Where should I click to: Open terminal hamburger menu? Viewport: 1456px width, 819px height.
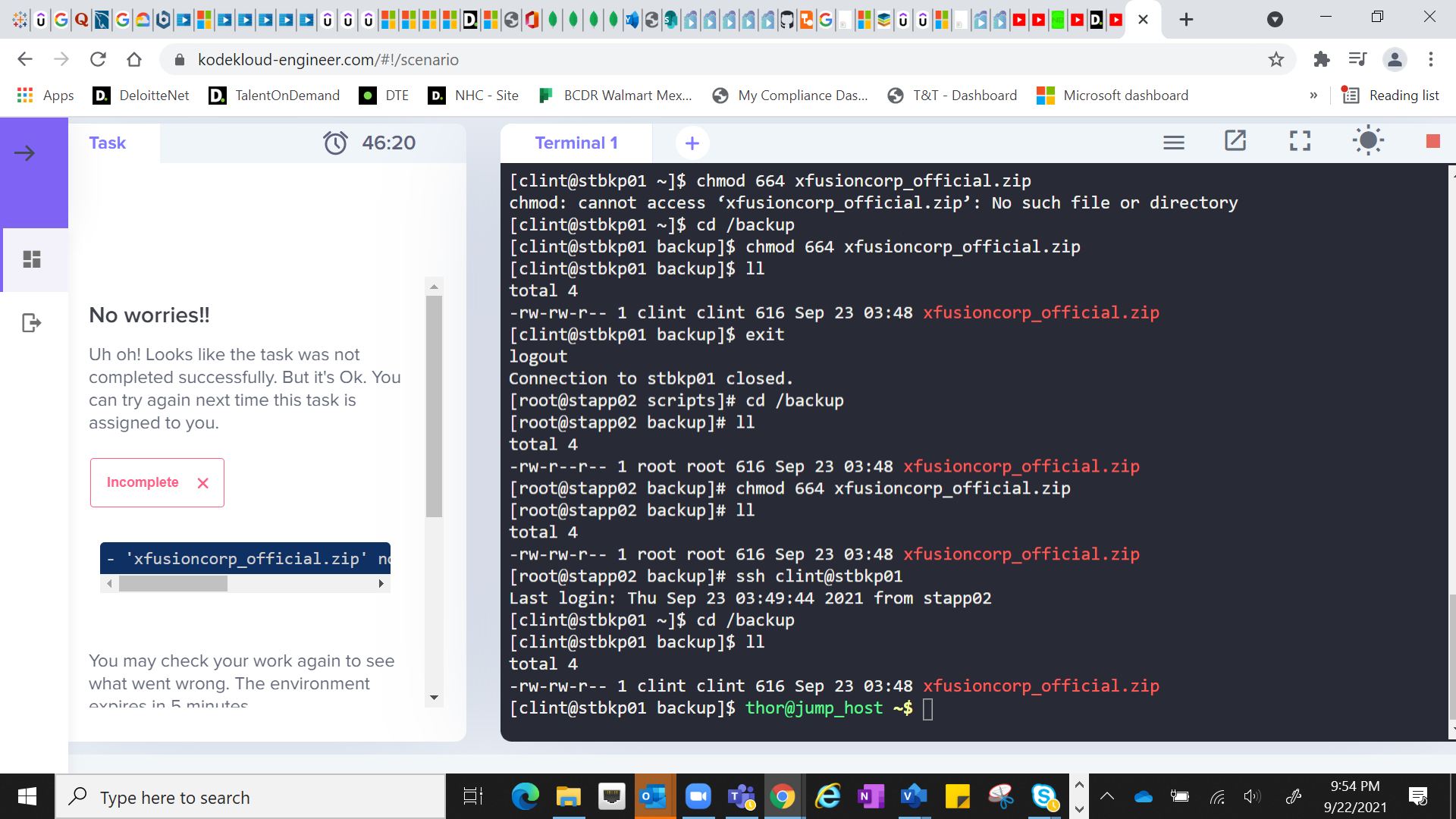point(1173,143)
